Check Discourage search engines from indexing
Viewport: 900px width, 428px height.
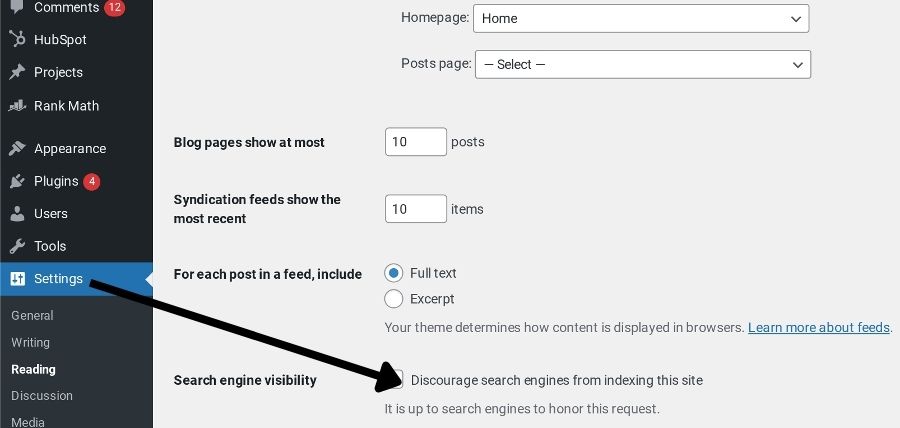point(395,380)
